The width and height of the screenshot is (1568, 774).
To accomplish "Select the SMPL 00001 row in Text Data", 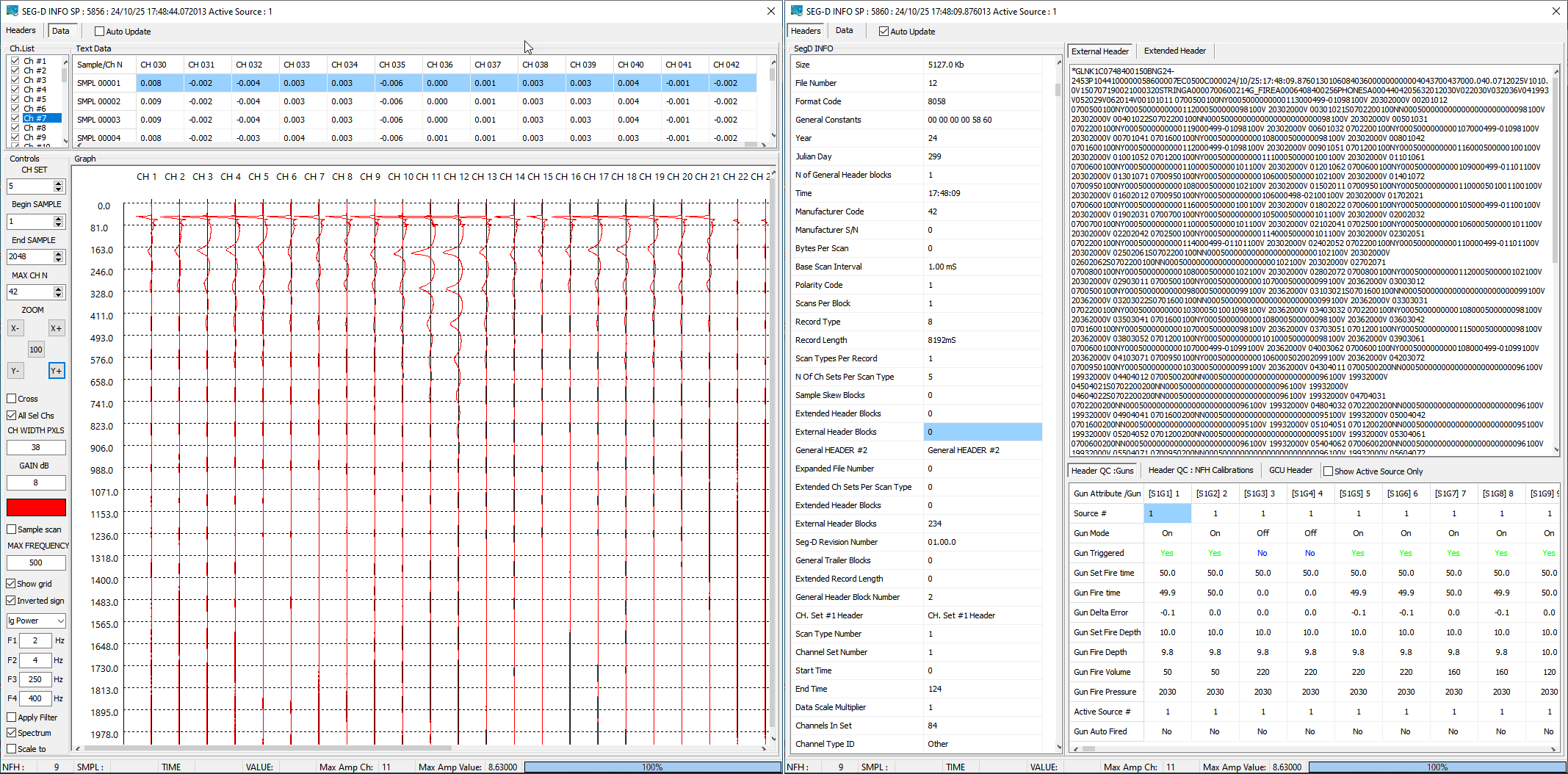I will [415, 83].
